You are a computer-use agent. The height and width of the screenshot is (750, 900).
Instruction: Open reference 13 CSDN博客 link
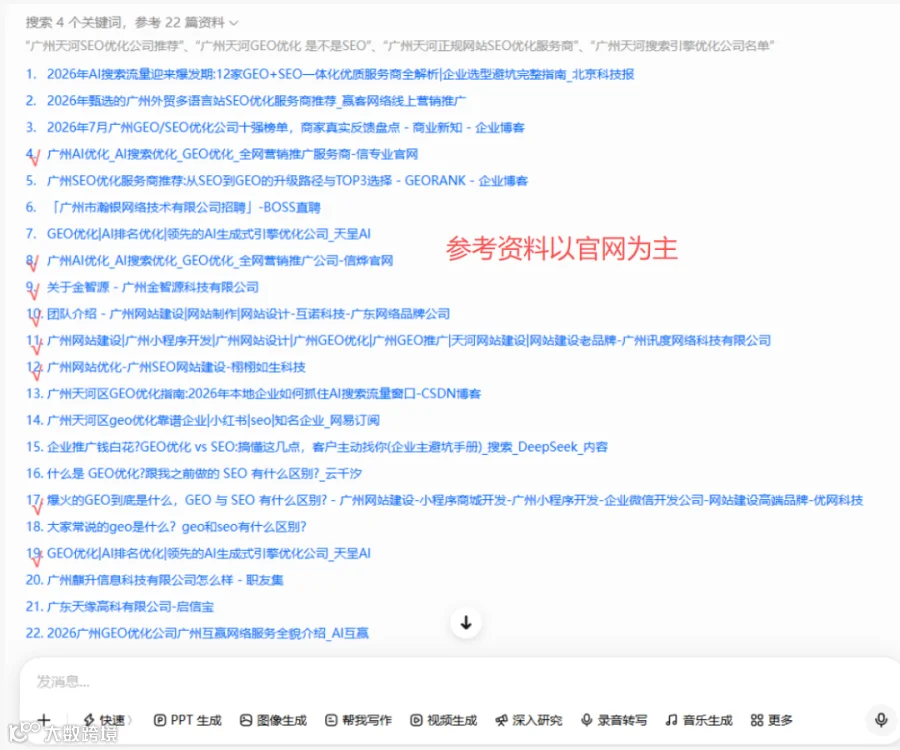pos(264,394)
